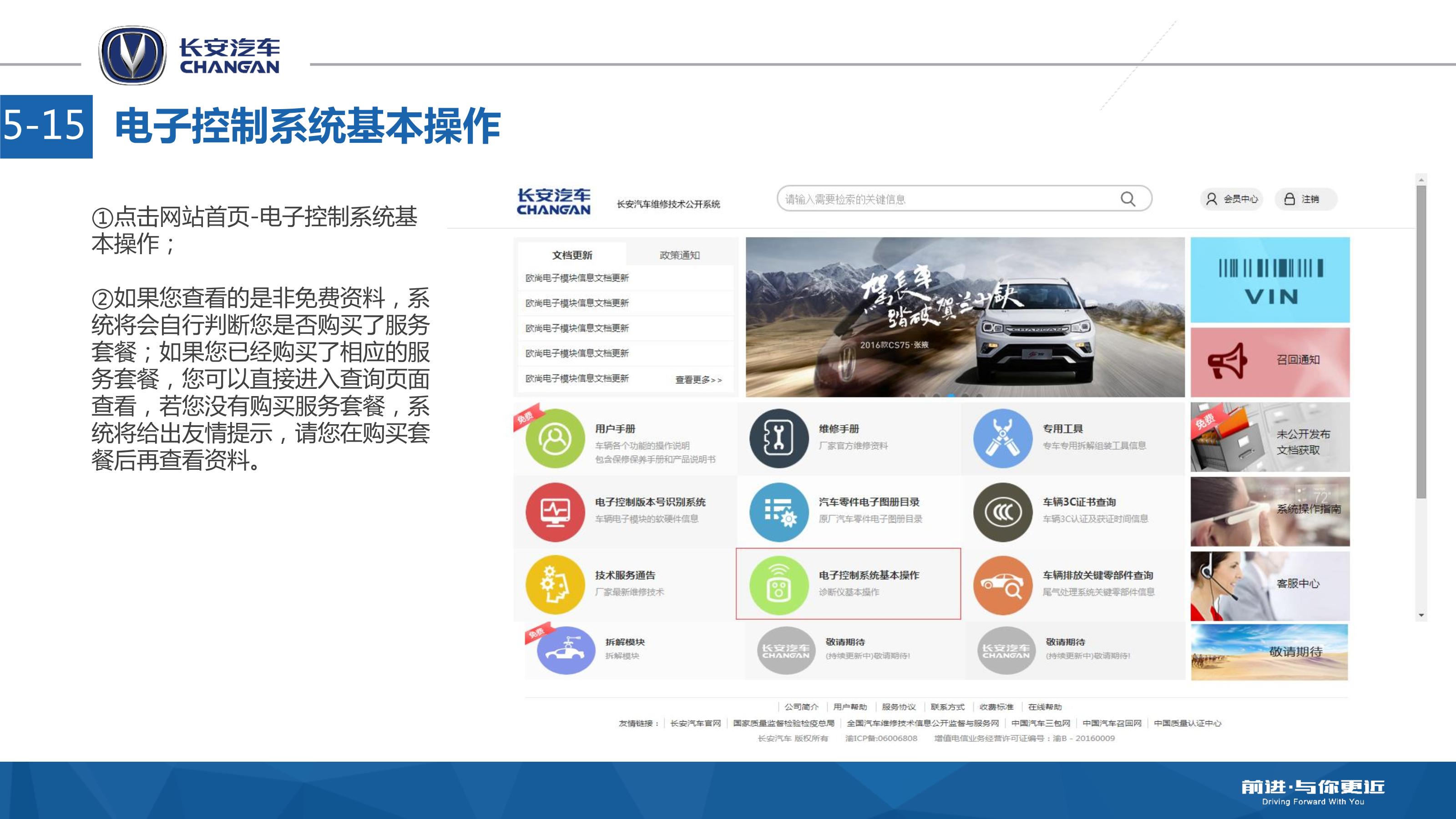Open the 收费标准 footer link
Screen dimensions: 1456x819
coord(996,707)
